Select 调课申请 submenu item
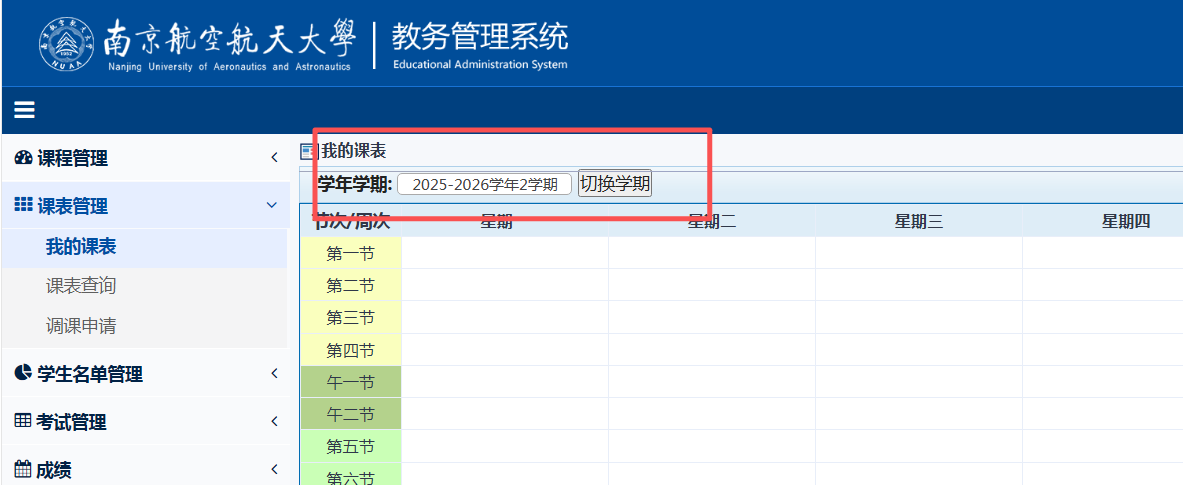This screenshot has width=1183, height=485. click(x=81, y=326)
